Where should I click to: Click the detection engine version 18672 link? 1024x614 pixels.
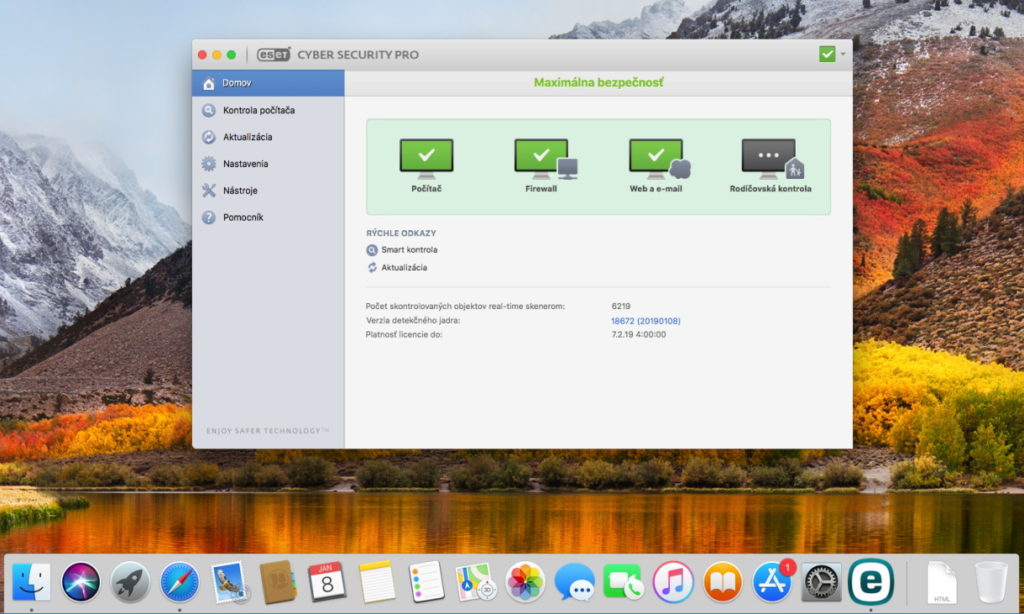point(645,320)
